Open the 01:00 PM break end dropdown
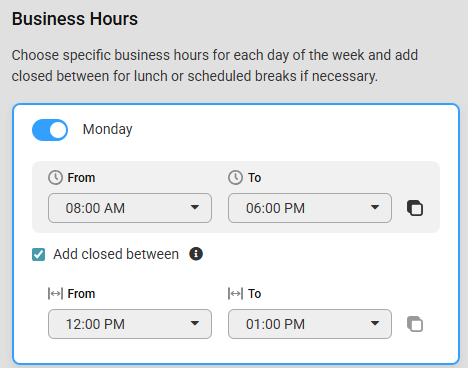468x368 pixels. [x=310, y=324]
